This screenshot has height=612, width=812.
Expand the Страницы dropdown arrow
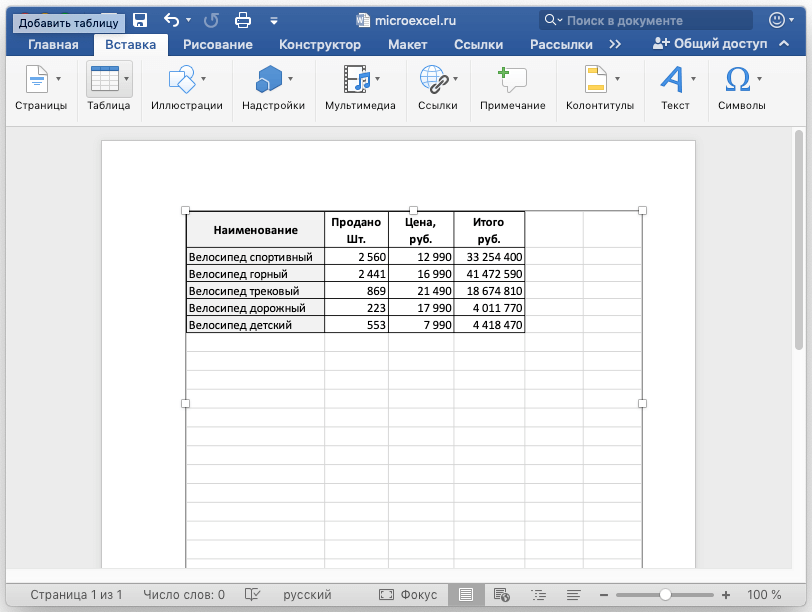tap(58, 79)
